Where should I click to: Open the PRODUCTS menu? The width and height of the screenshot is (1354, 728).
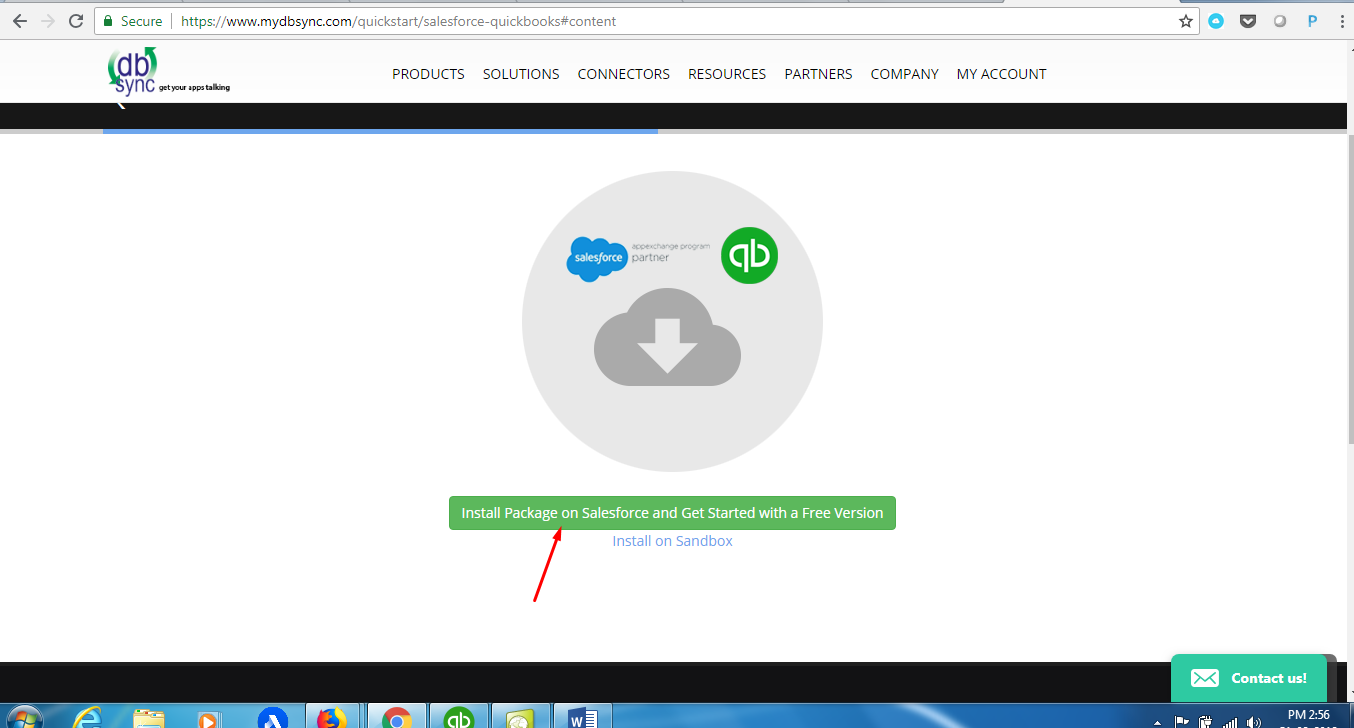(x=428, y=74)
